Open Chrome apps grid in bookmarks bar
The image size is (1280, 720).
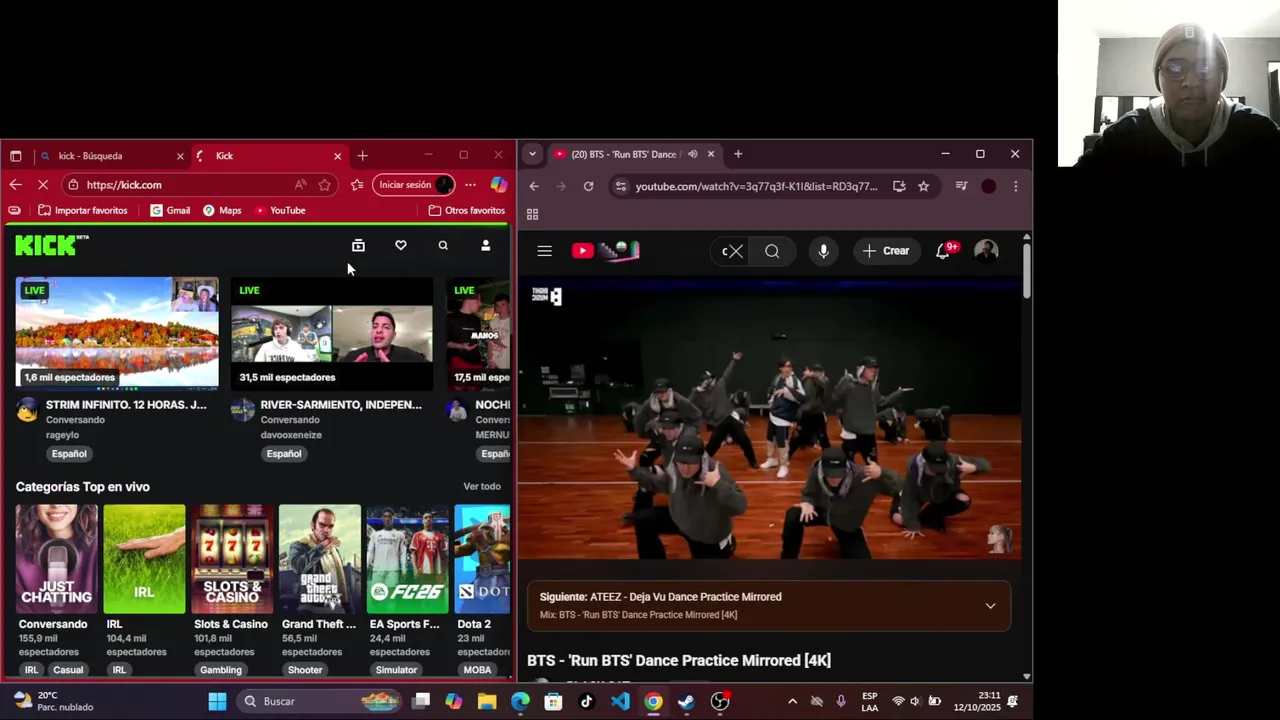tap(532, 214)
